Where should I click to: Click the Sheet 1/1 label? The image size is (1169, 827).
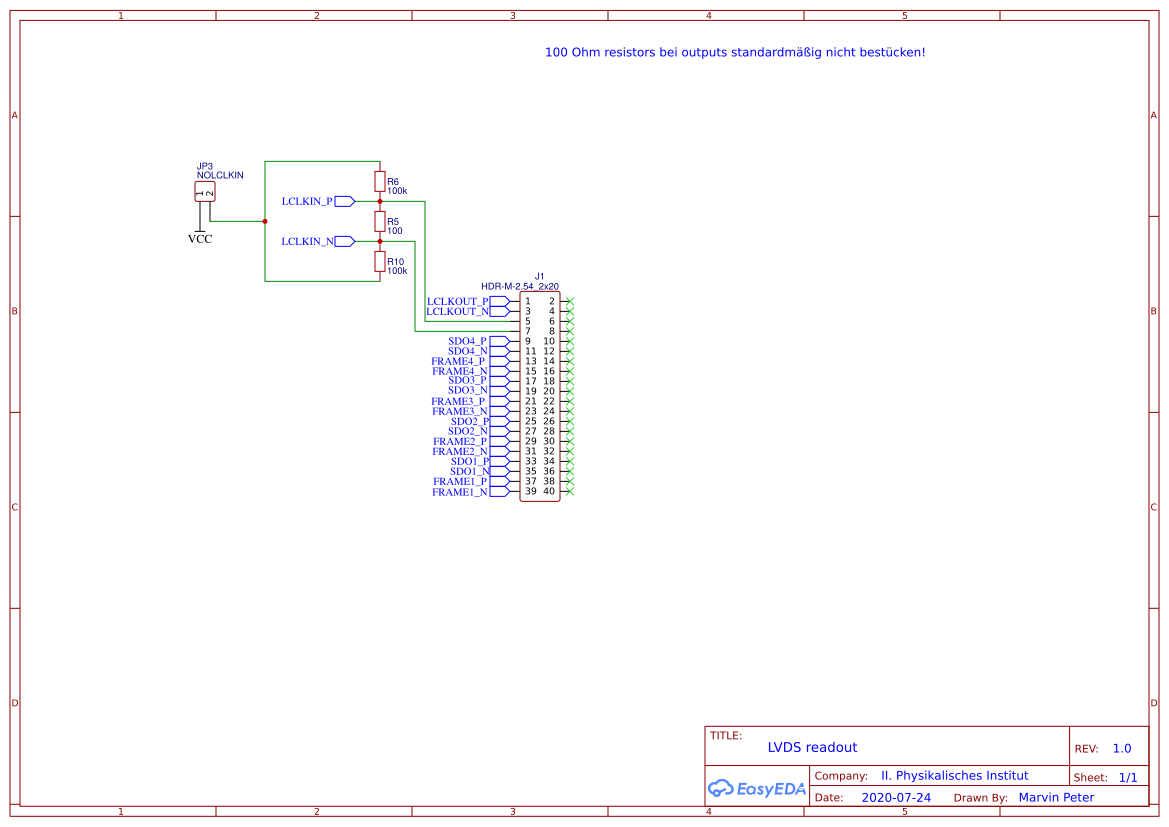pyautogui.click(x=1108, y=777)
